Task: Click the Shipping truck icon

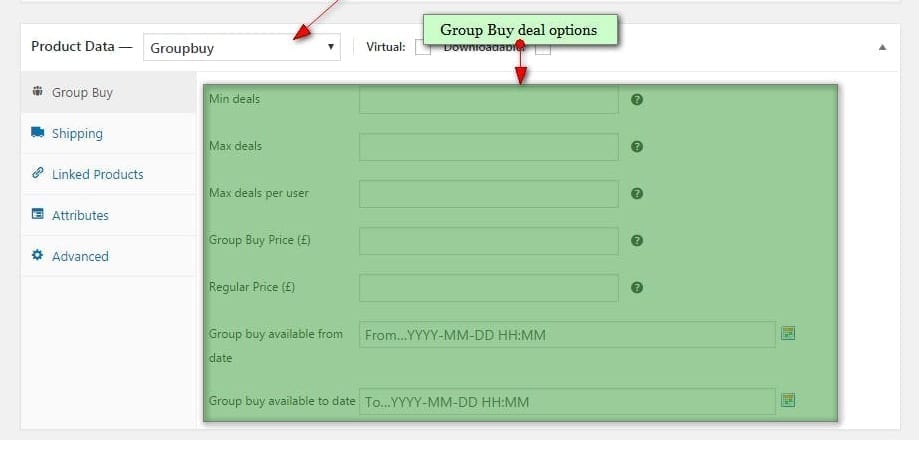Action: coord(38,132)
